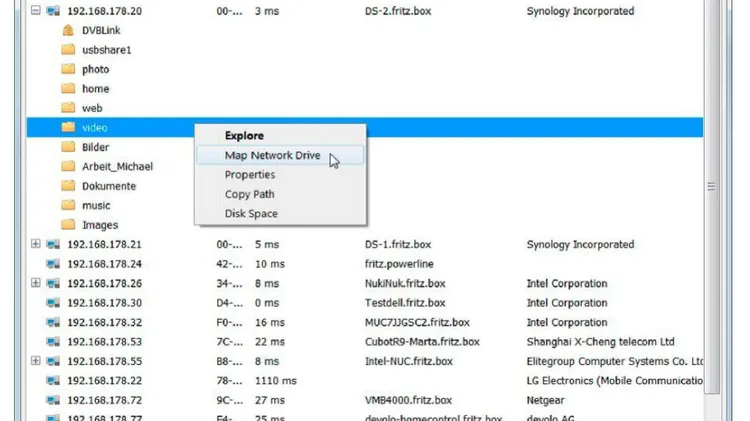Click the Images folder icon
750x421 pixels.
pyautogui.click(x=68, y=224)
